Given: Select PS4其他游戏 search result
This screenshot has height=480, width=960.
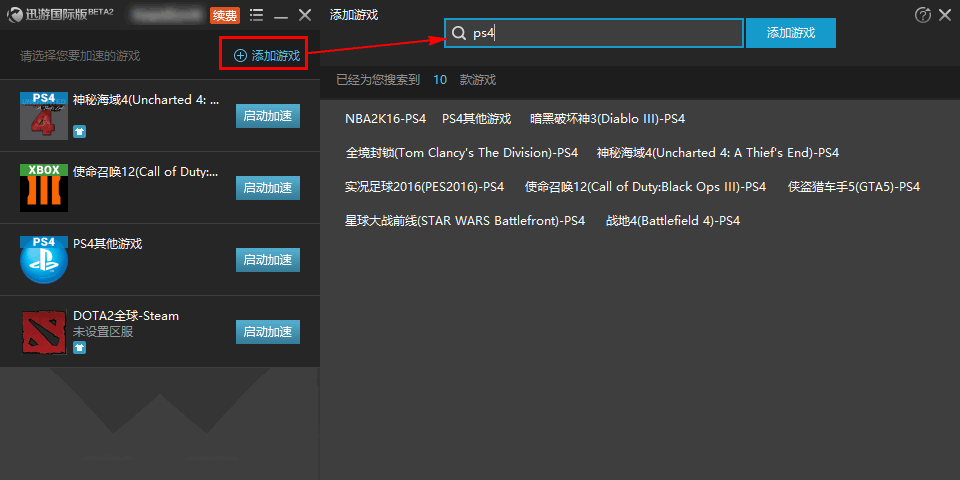Looking at the screenshot, I should pos(476,119).
